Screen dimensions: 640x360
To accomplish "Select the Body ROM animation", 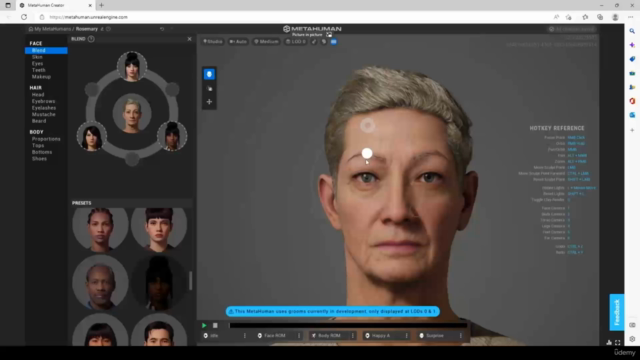I will pyautogui.click(x=329, y=336).
